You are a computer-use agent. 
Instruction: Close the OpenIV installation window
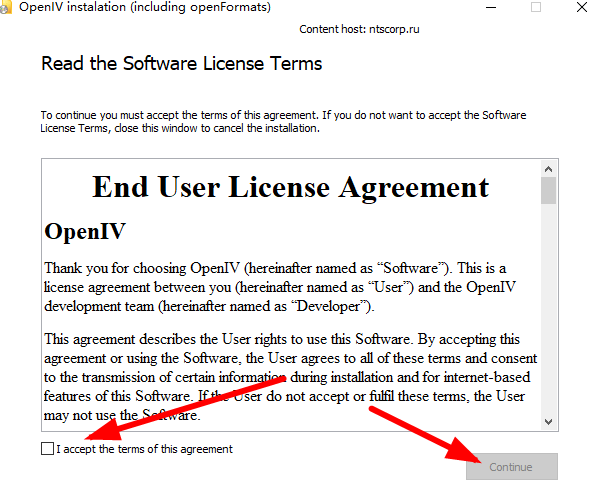pyautogui.click(x=582, y=7)
